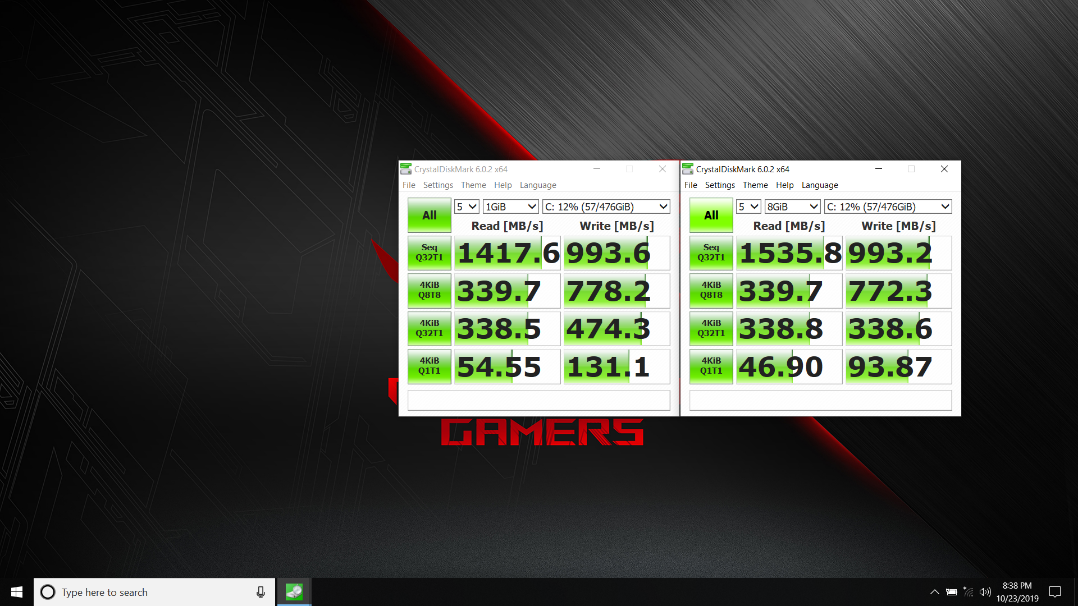This screenshot has height=606, width=1078.
Task: Open Theme menu in right CrystalDiskMark window
Action: (x=755, y=185)
